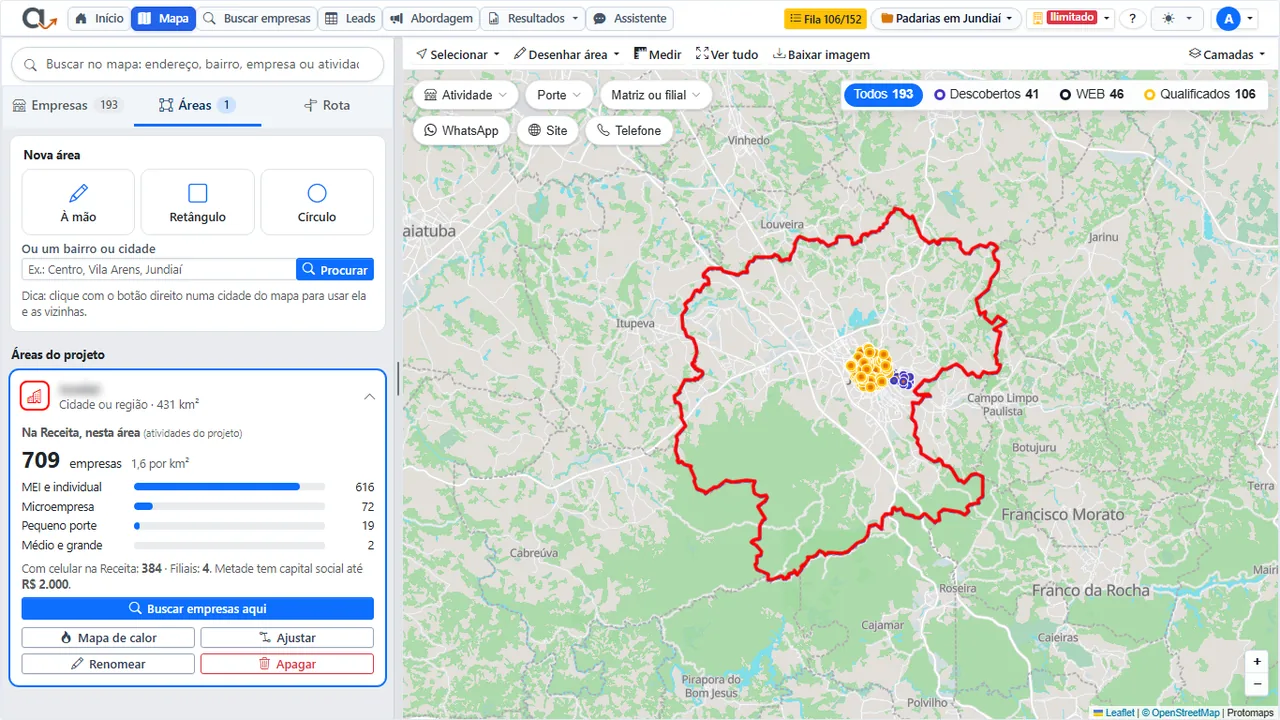1280x720 pixels.
Task: Toggle Telefone filter chip
Action: click(630, 130)
